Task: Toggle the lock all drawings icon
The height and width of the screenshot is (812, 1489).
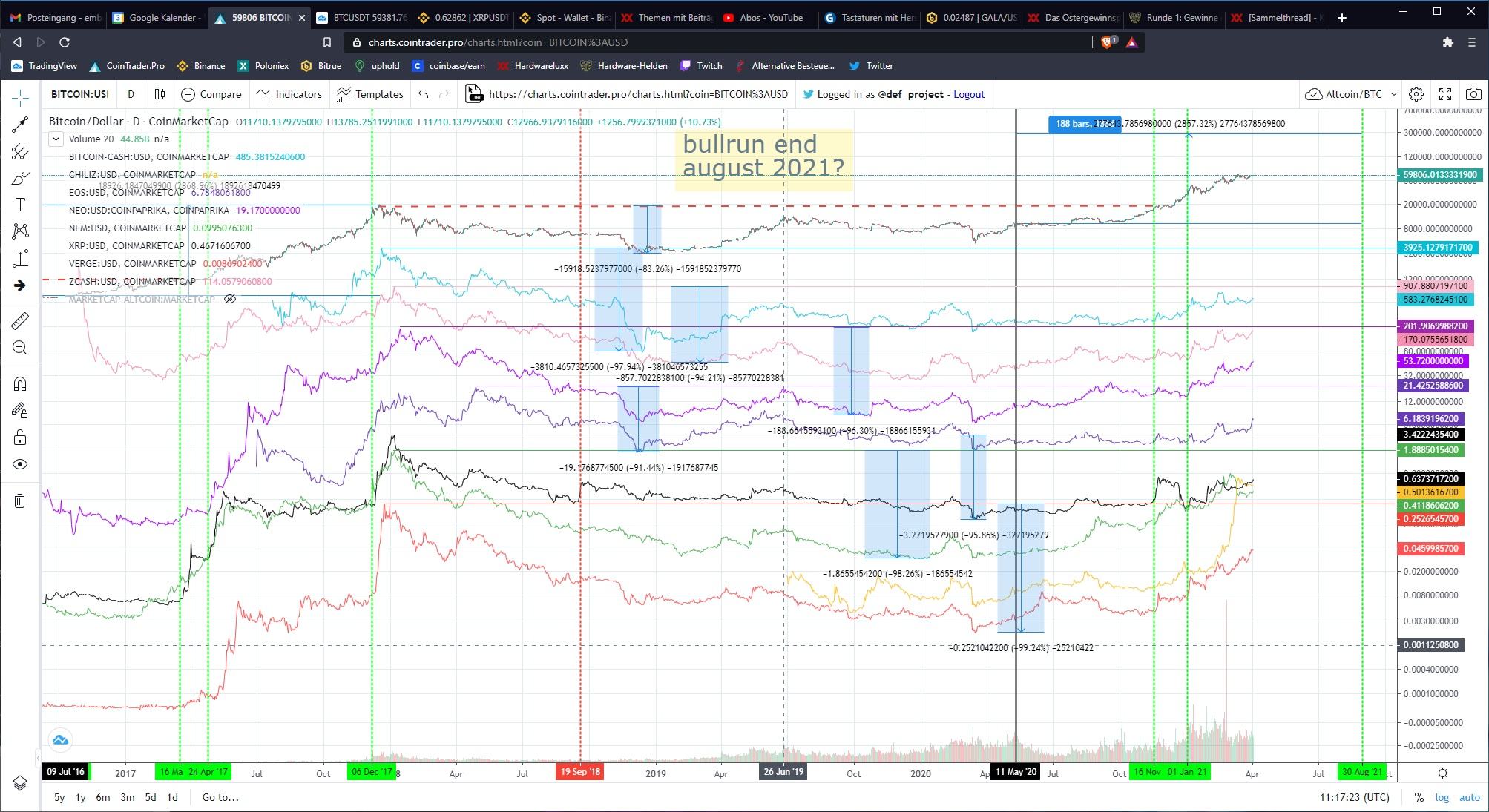Action: pyautogui.click(x=20, y=438)
